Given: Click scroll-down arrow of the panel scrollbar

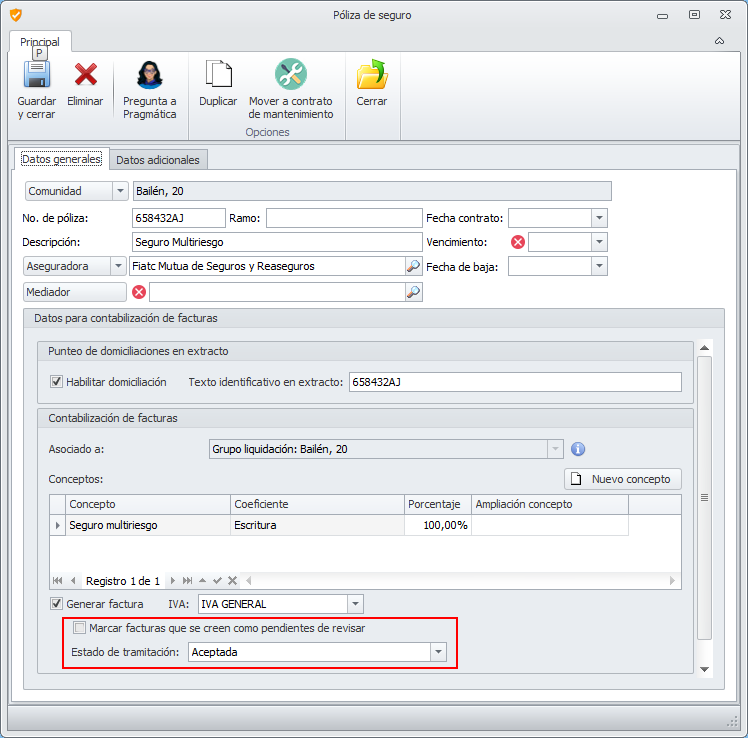Looking at the screenshot, I should point(704,669).
